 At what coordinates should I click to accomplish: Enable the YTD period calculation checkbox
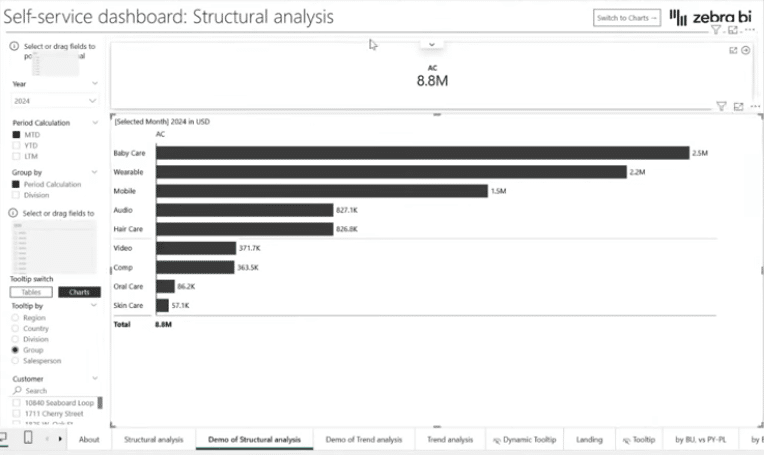[x=16, y=145]
